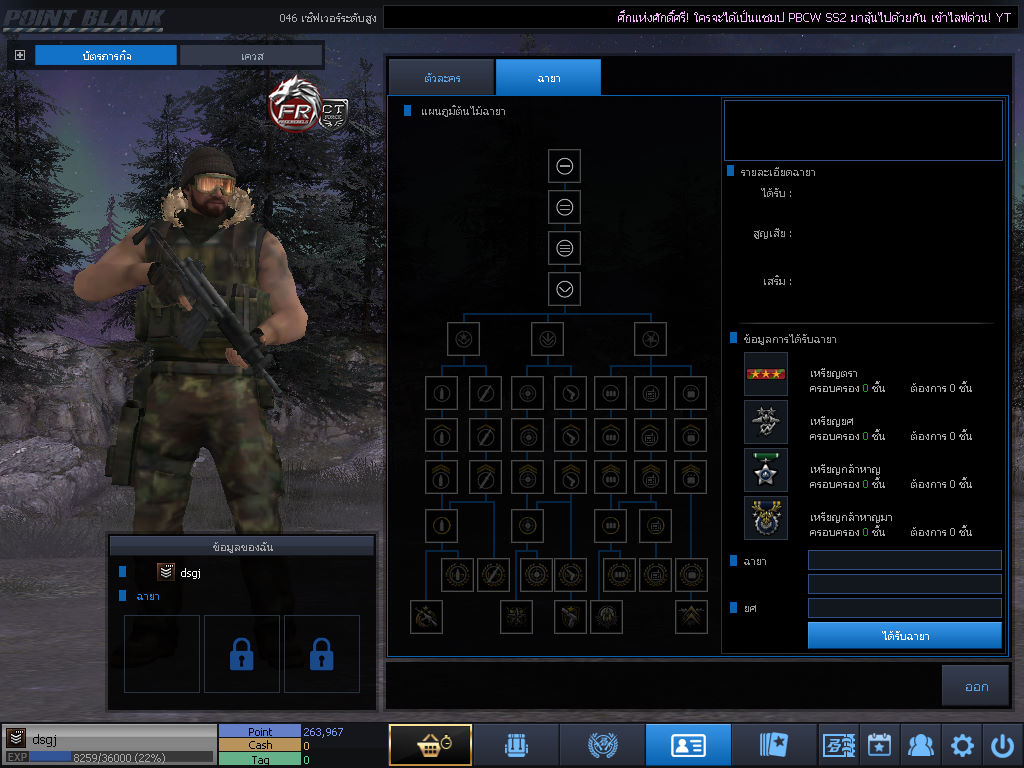Click the green-ribbon star medal icon
Image resolution: width=1024 pixels, height=768 pixels.
(x=766, y=470)
